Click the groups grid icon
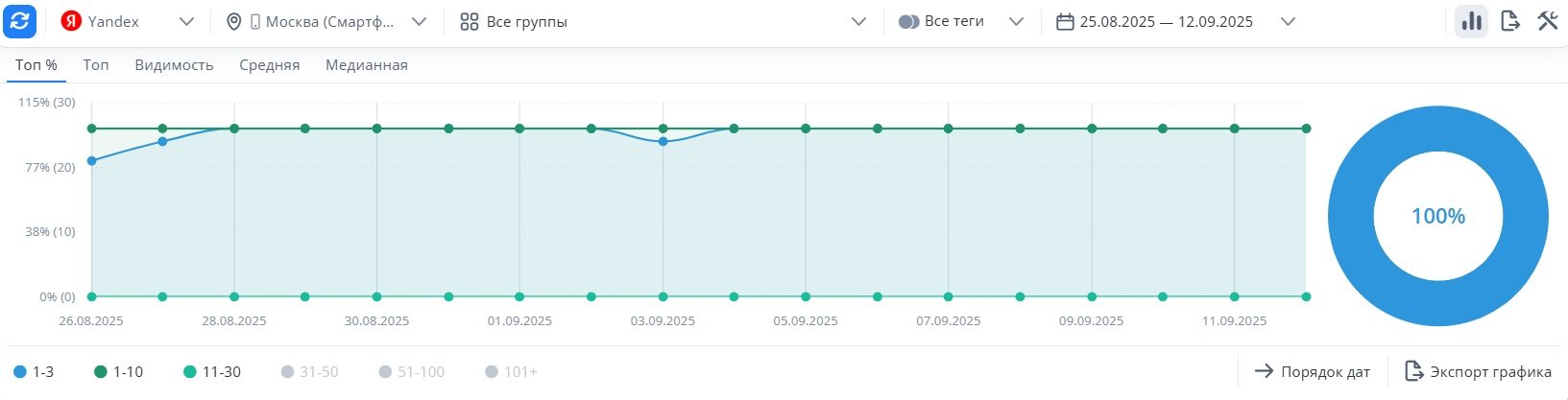1568x400 pixels. (469, 22)
